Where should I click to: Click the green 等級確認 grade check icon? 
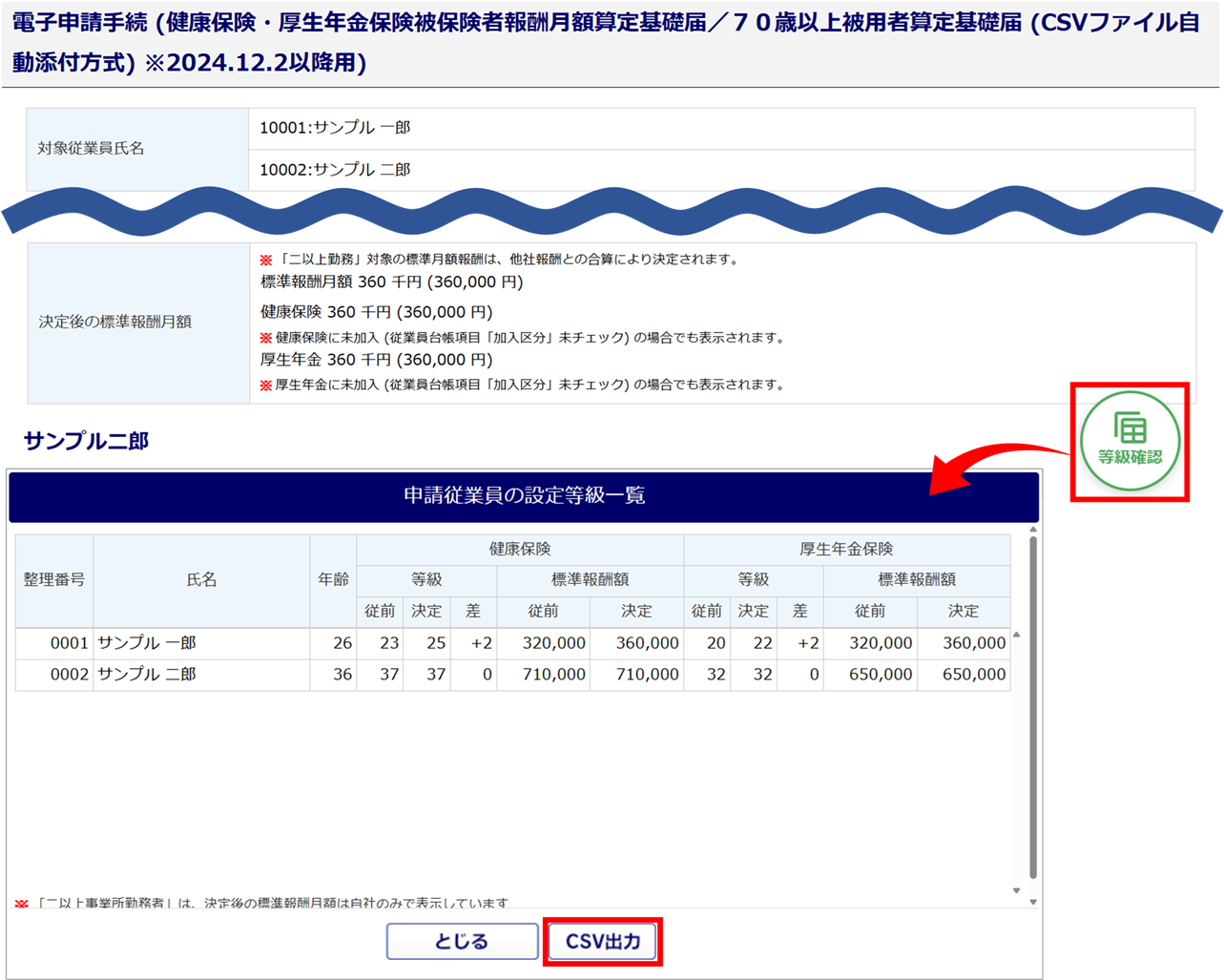1130,441
